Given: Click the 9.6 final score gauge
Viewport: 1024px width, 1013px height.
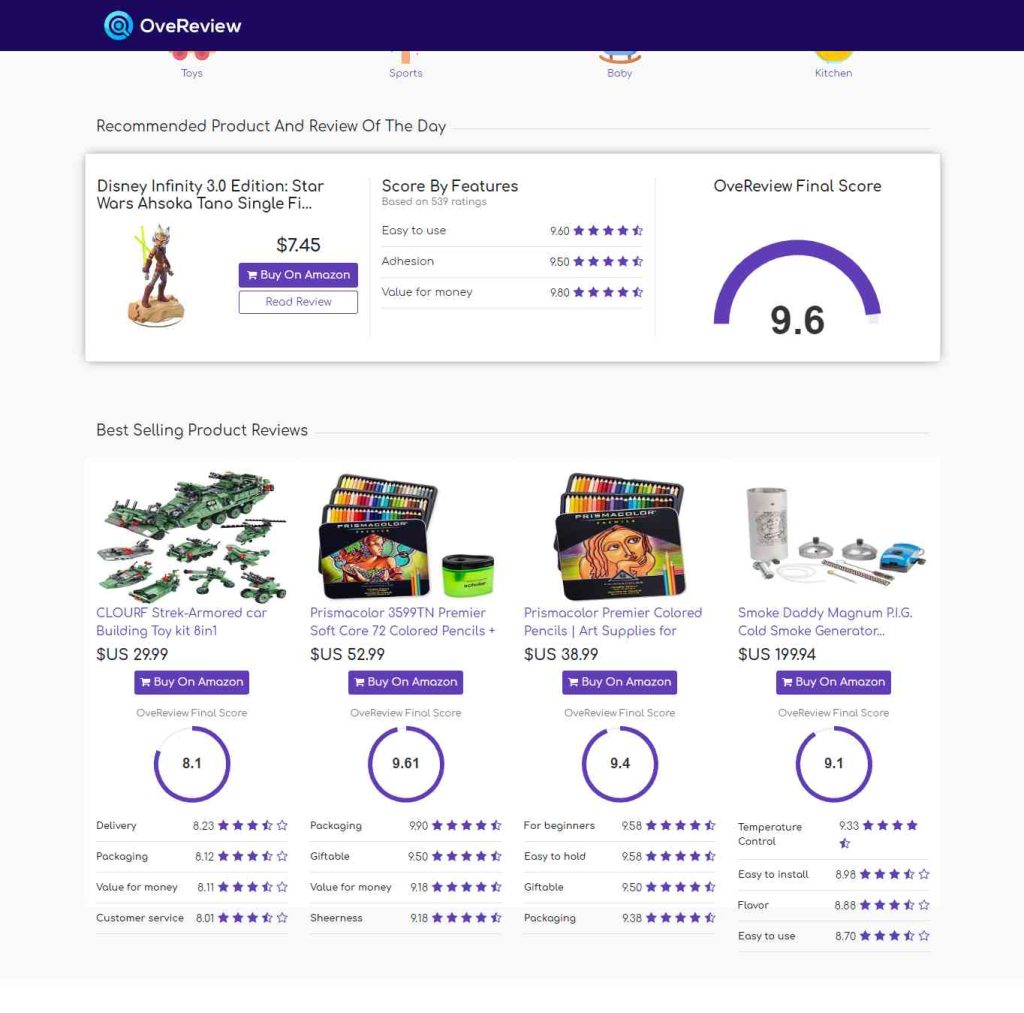Looking at the screenshot, I should [797, 288].
